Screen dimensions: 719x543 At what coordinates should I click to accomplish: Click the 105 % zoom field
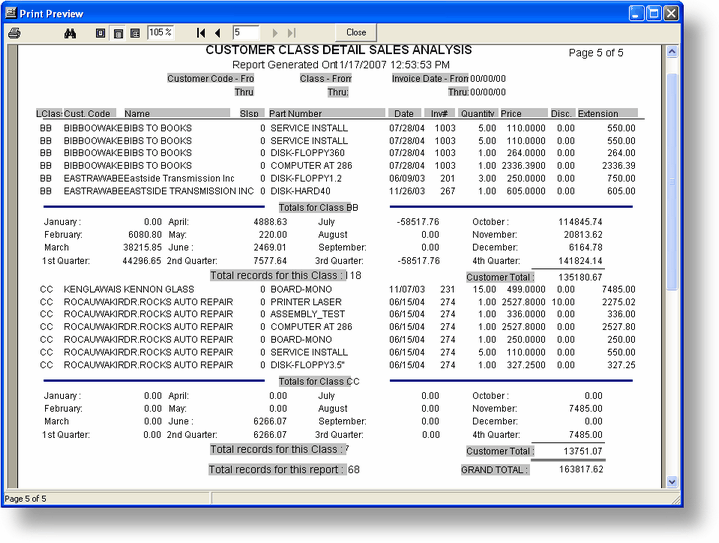(x=160, y=33)
